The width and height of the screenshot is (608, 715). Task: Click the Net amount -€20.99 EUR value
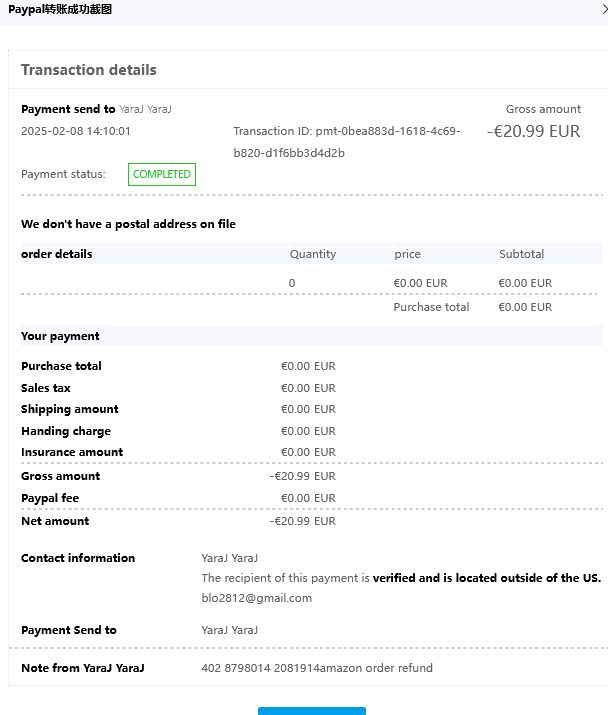303,521
